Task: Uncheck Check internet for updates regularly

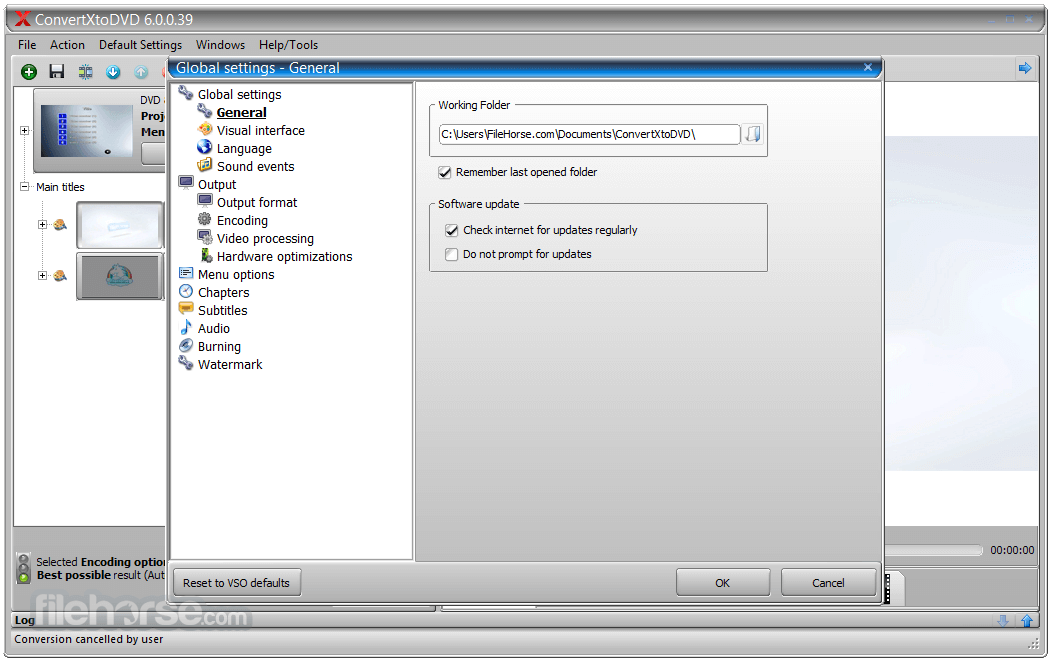Action: (x=452, y=230)
